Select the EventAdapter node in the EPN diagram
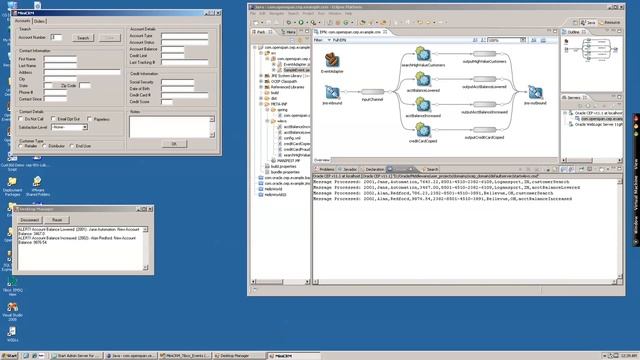Screen dimensions: 640x360 (332, 60)
